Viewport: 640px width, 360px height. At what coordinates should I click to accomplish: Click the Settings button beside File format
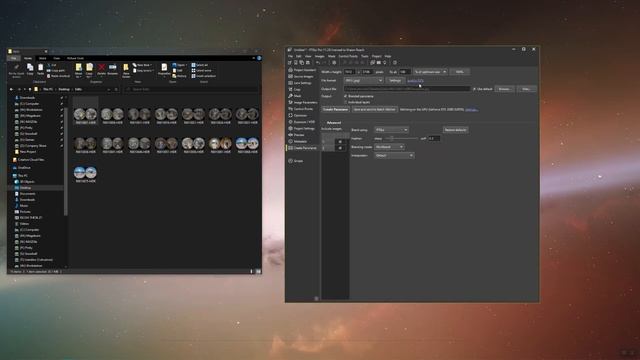point(395,80)
